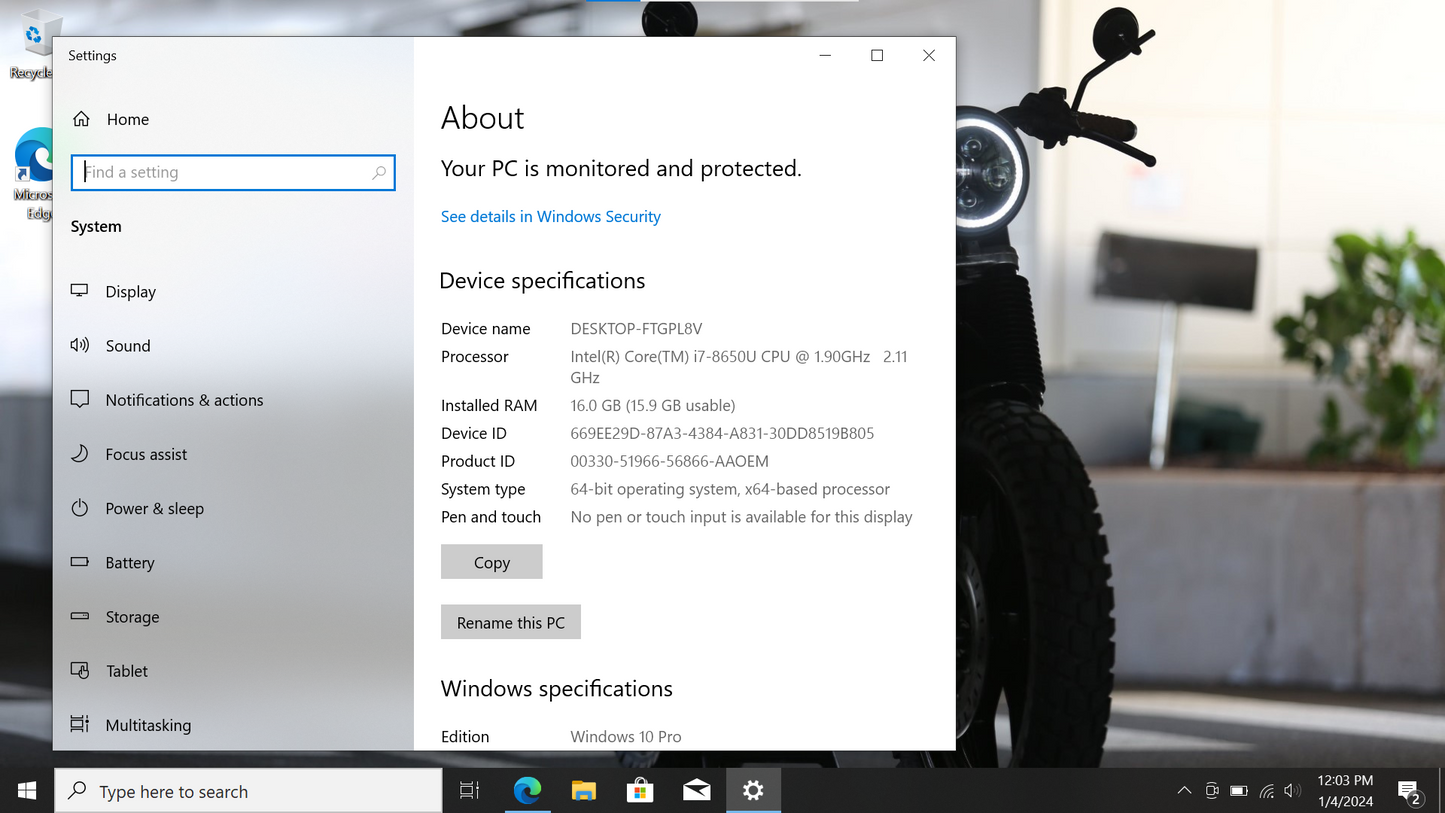Click the volume icon in the tray

[x=1292, y=790]
